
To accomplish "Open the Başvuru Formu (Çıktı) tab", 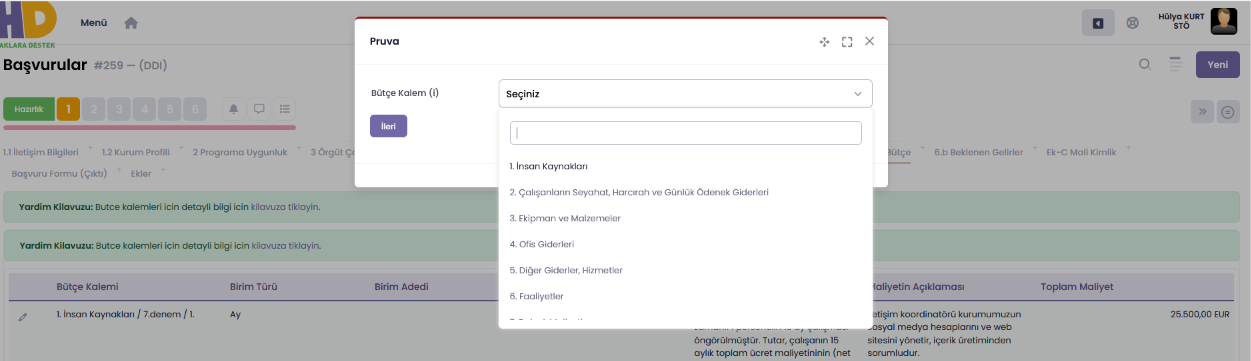I will pyautogui.click(x=59, y=174).
